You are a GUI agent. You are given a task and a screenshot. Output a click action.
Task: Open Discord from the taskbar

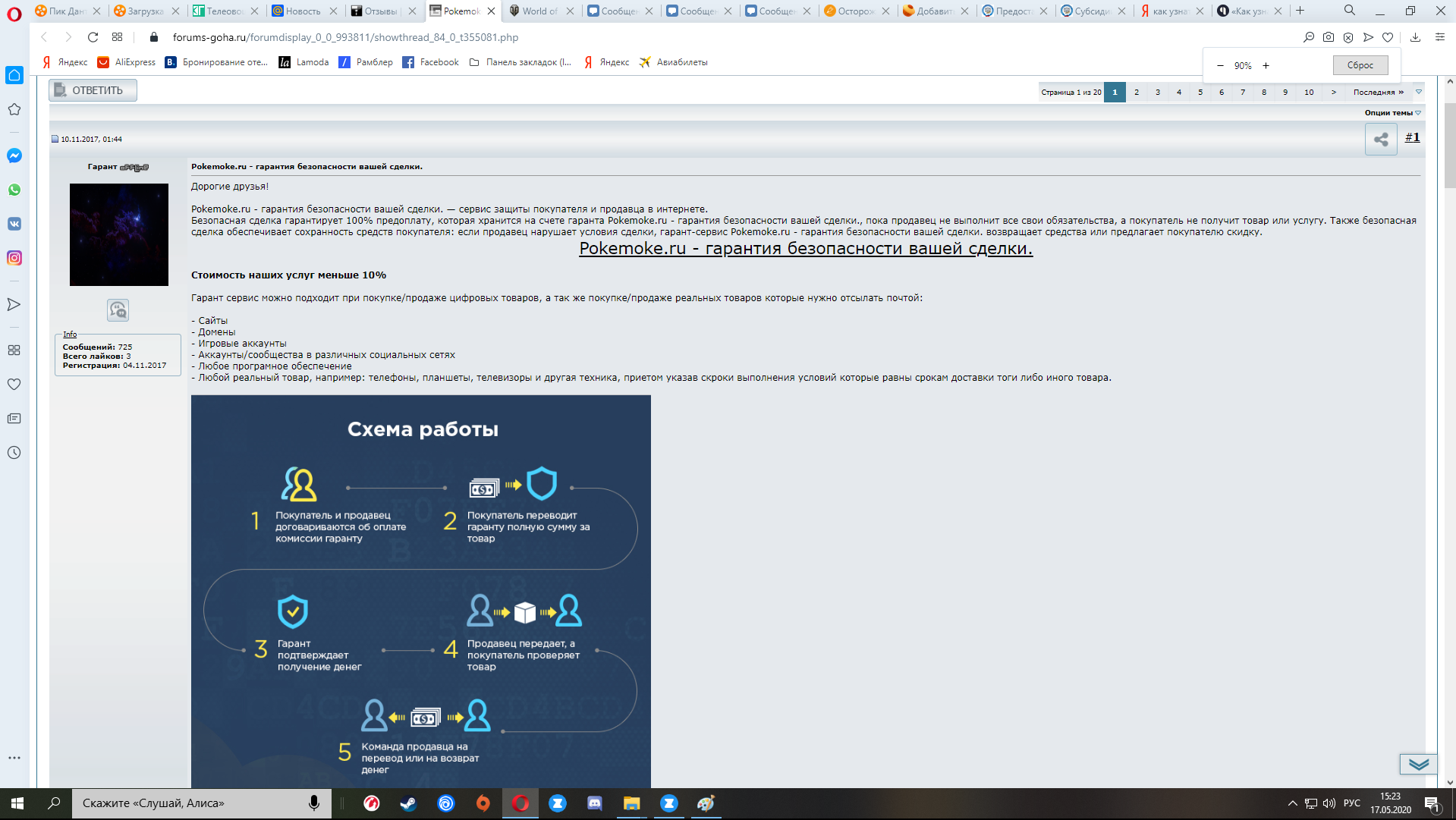595,803
